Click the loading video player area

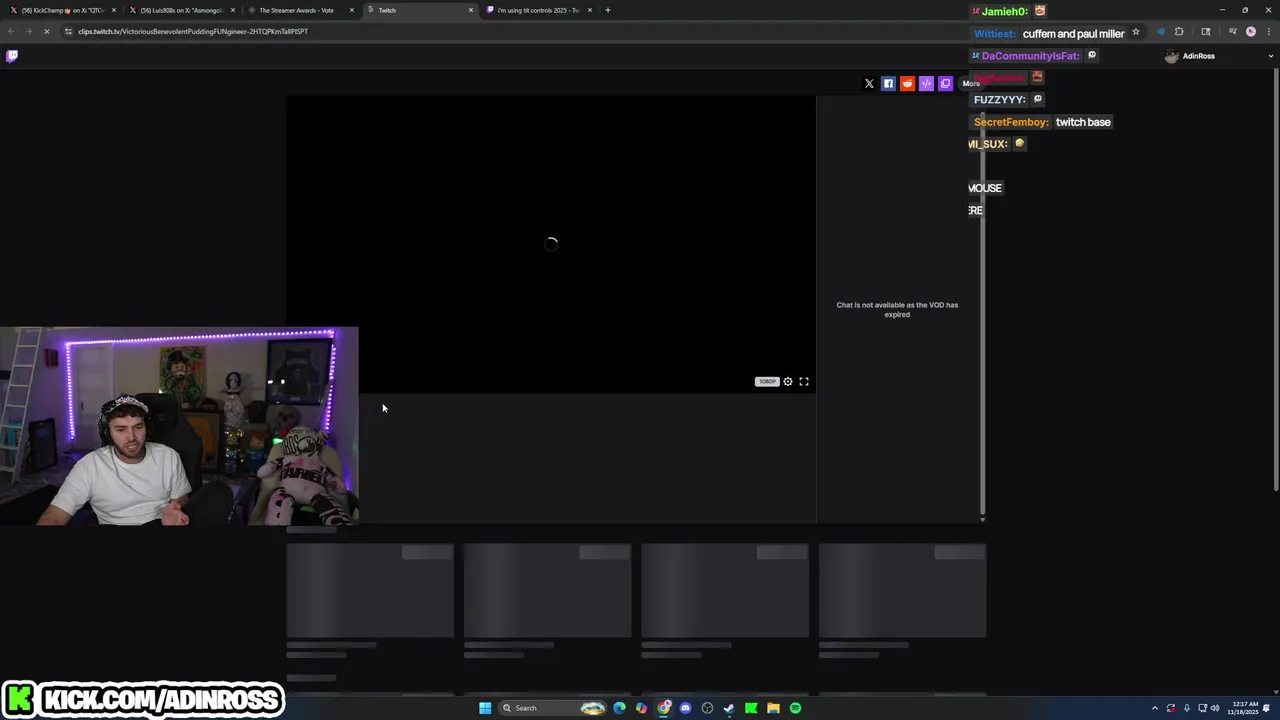click(x=551, y=244)
